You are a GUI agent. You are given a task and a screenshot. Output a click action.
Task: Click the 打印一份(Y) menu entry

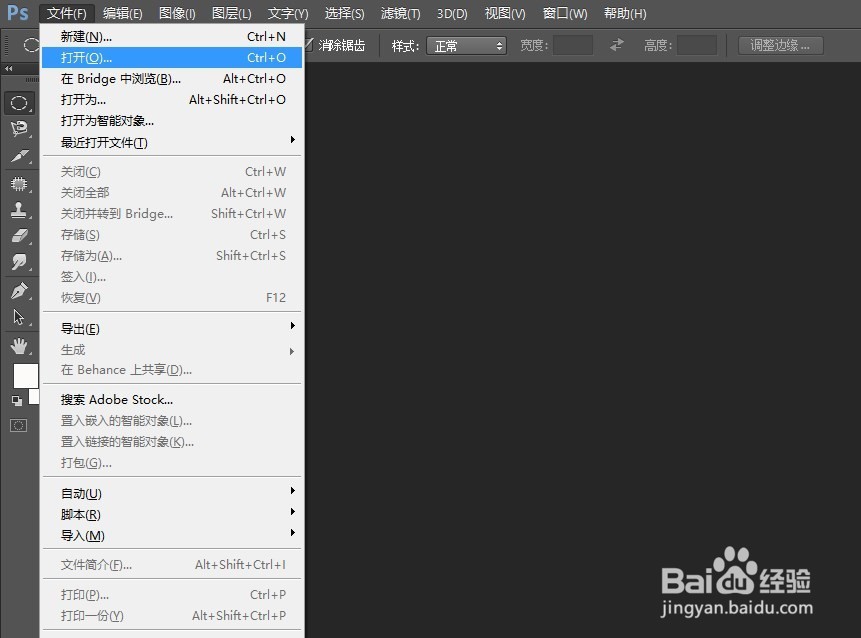point(172,615)
